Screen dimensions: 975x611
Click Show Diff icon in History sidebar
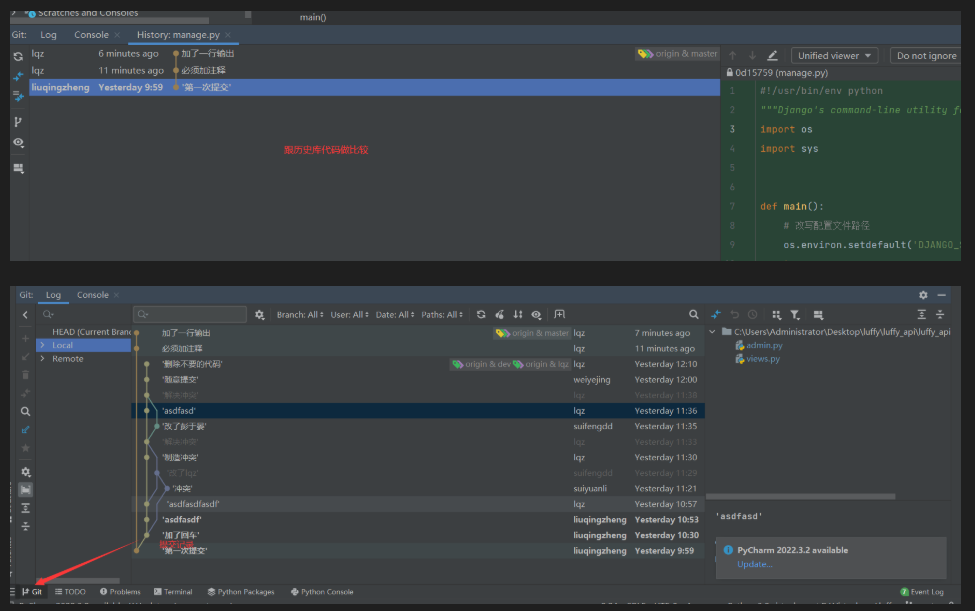pyautogui.click(x=18, y=76)
